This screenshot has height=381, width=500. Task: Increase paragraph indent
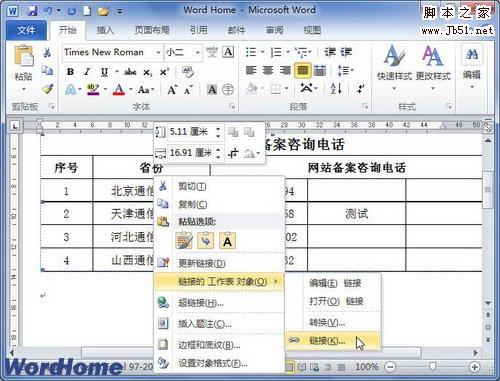346,52
